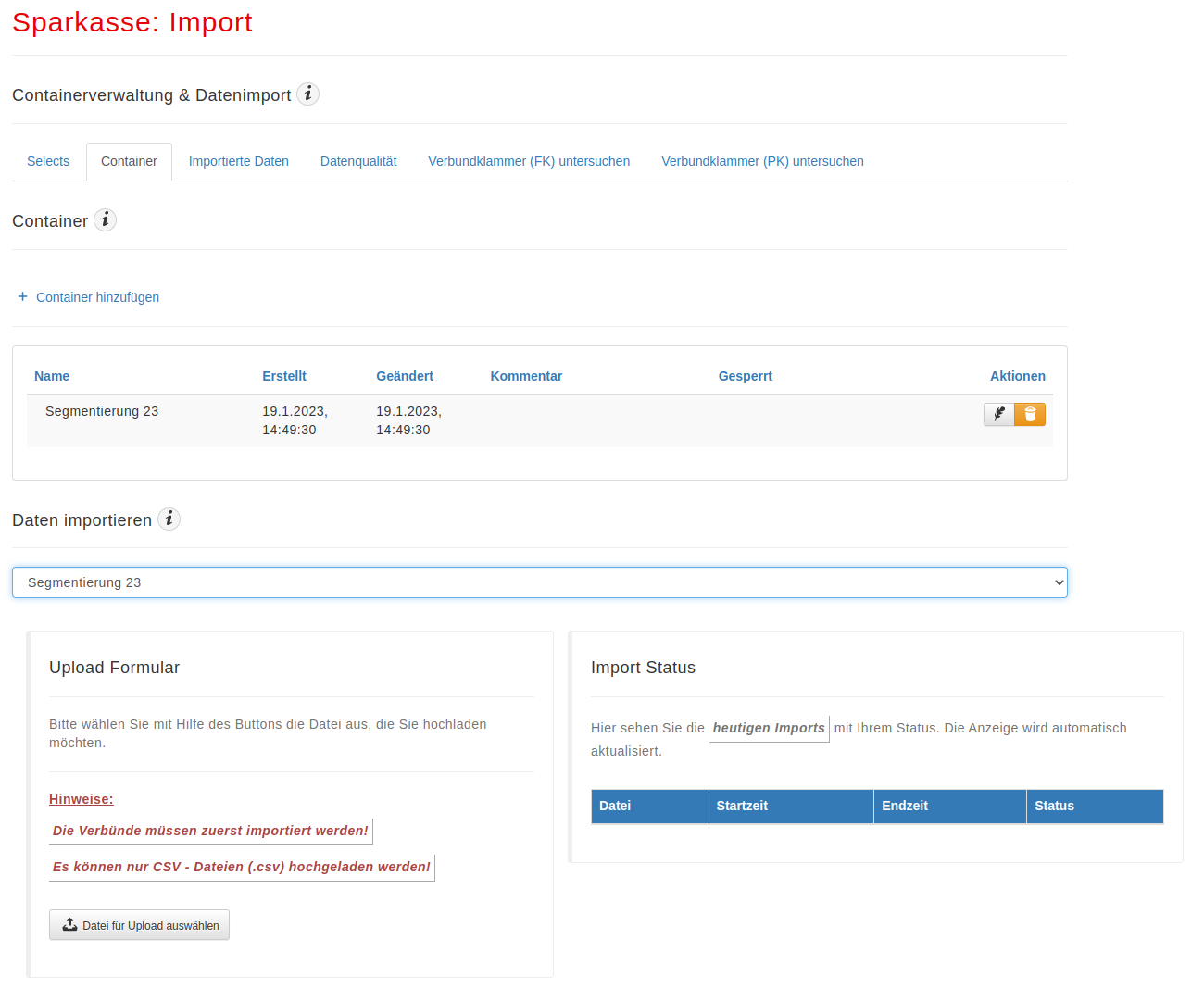Click Geändert value 19.1.2023, 14:49:30
The height and width of the screenshot is (988, 1204).
tap(408, 420)
